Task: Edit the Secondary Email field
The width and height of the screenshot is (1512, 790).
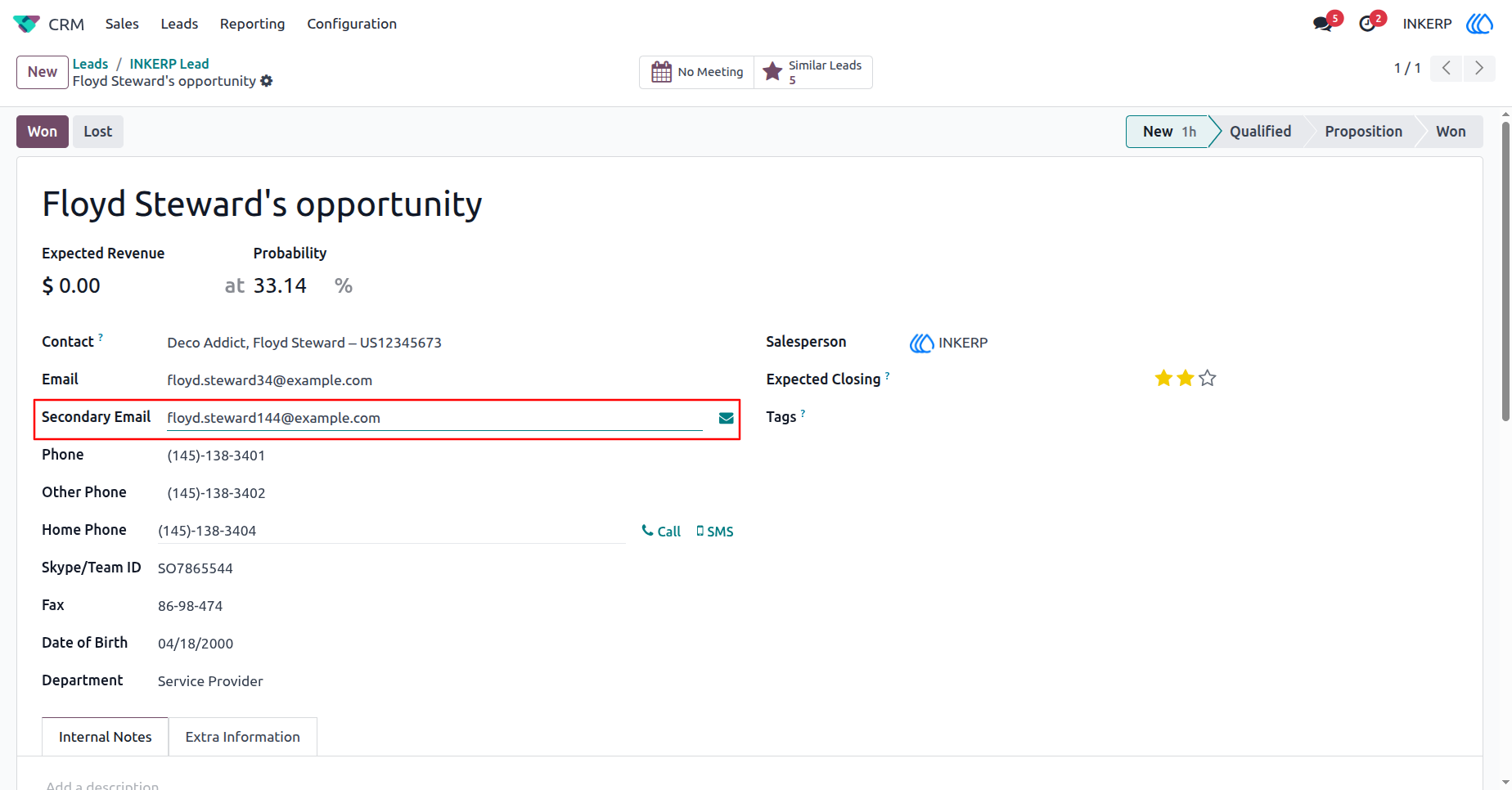Action: 434,418
